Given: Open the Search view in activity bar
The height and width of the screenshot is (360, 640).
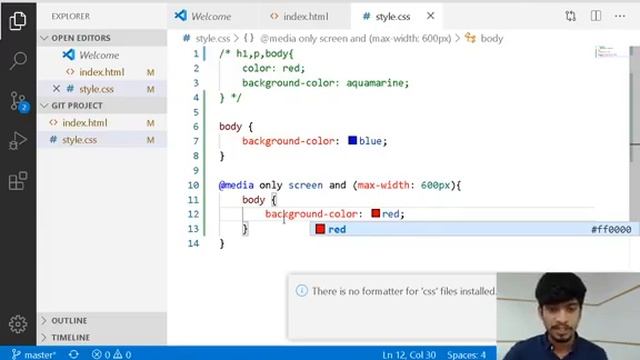Looking at the screenshot, I should (18, 60).
